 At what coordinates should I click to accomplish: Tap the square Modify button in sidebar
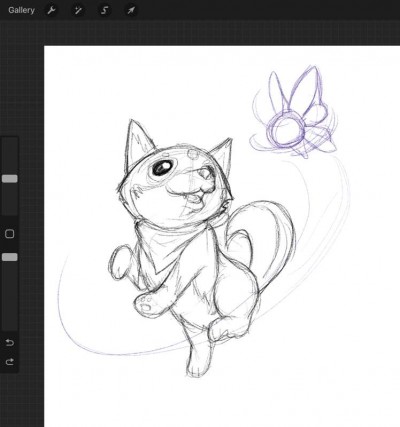[x=10, y=234]
